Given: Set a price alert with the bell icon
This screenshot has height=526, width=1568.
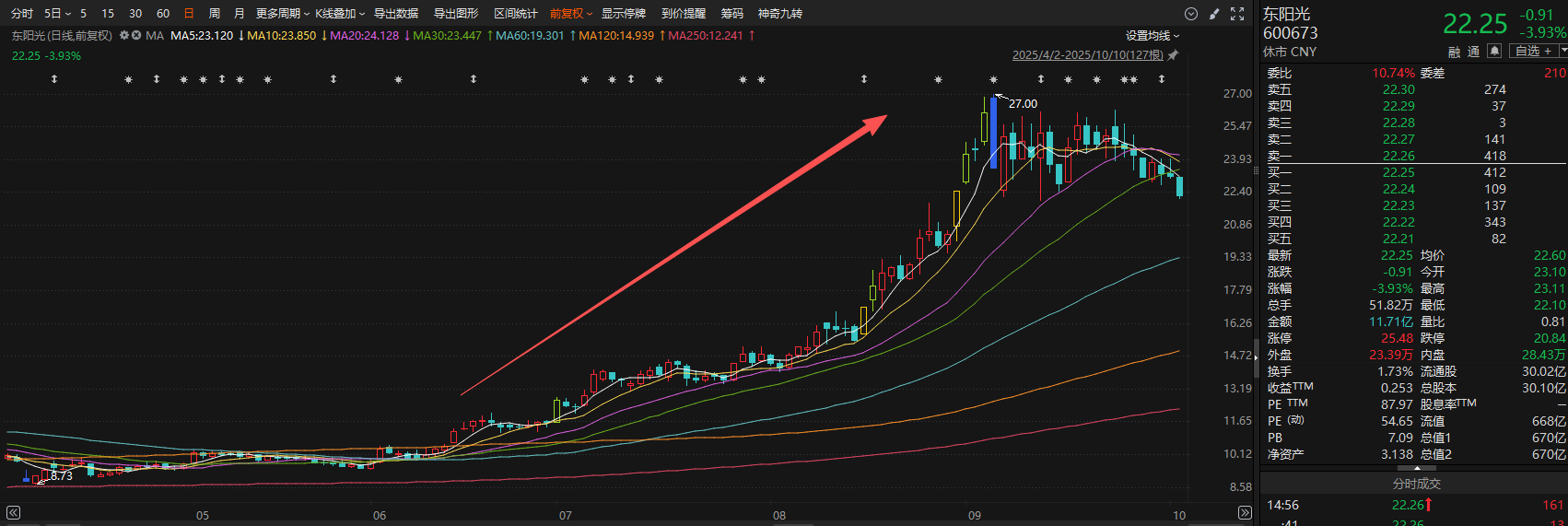Looking at the screenshot, I should (1494, 52).
